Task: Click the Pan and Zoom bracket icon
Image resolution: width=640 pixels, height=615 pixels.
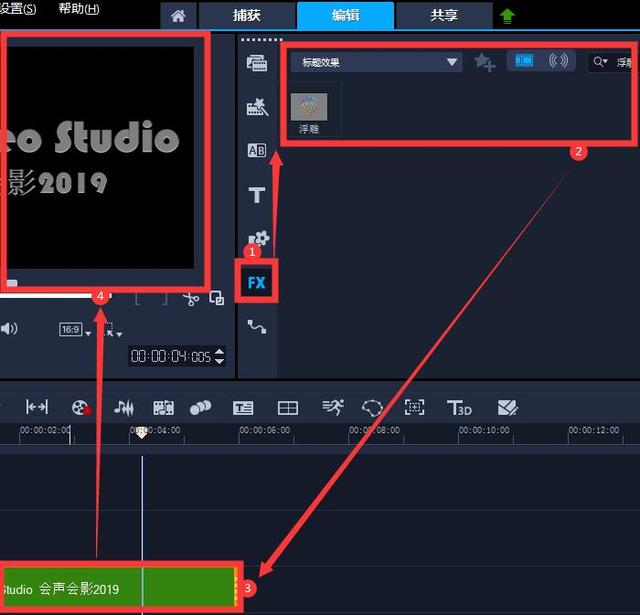Action: tap(414, 407)
